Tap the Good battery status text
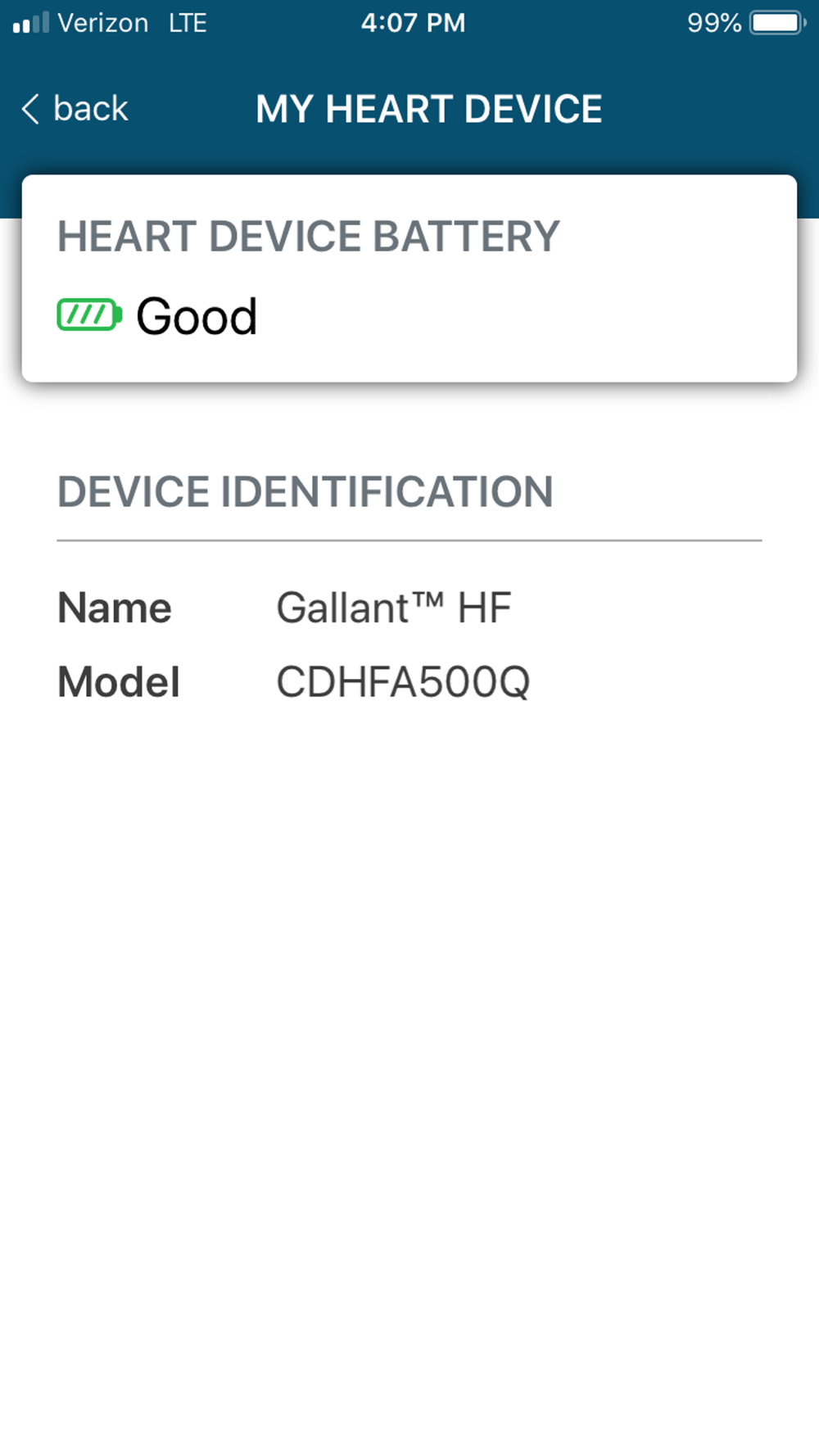Image resolution: width=819 pixels, height=1456 pixels. tap(197, 316)
